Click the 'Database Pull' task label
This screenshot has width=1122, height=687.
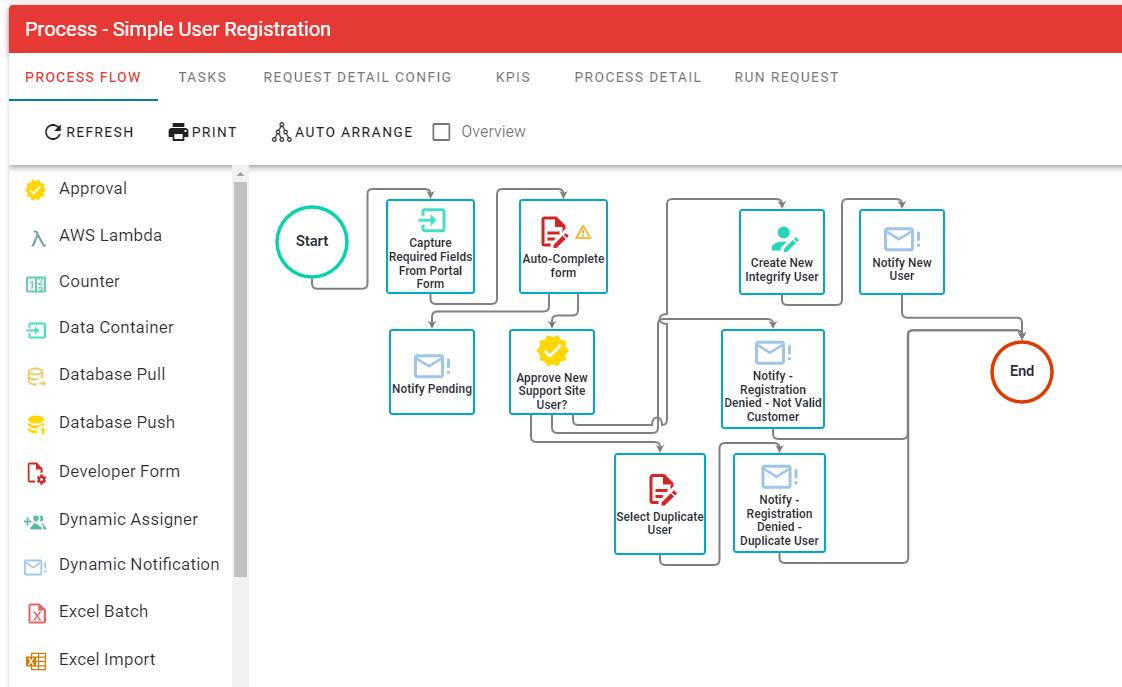coord(112,374)
